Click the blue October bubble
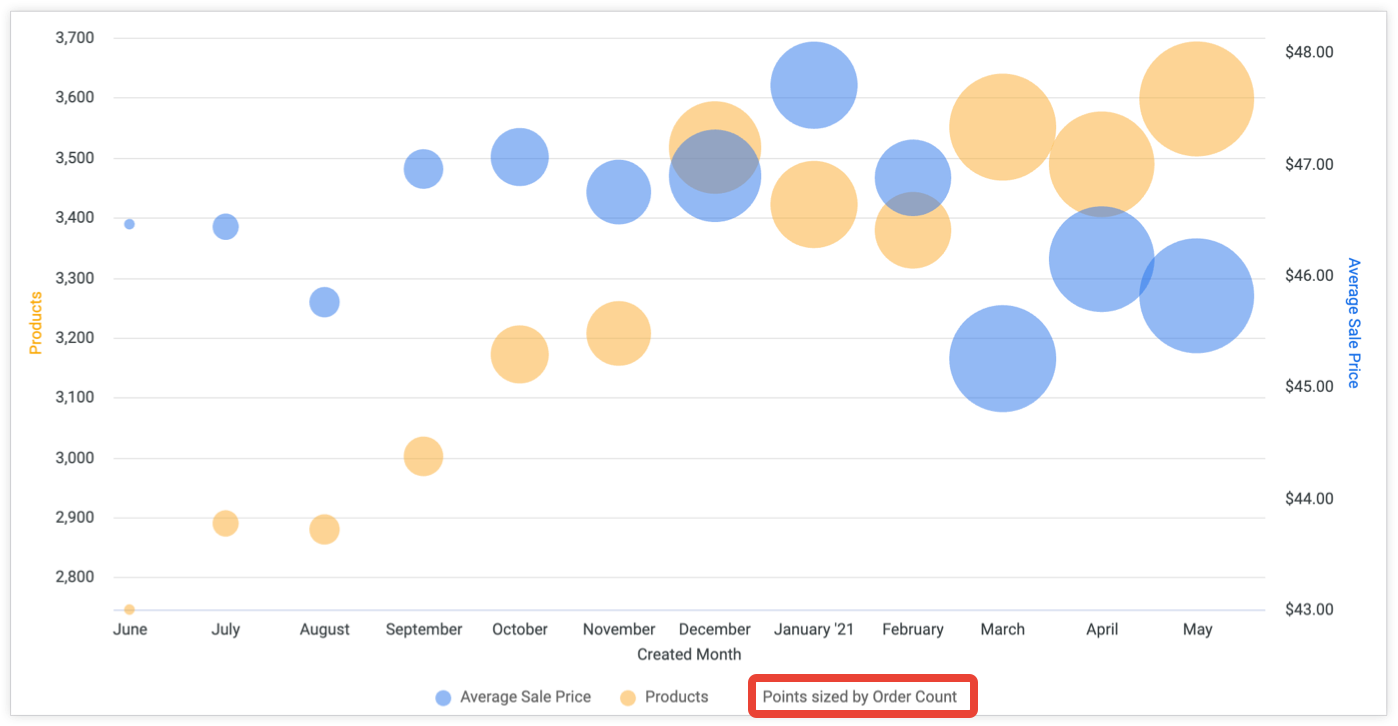 click(x=519, y=157)
